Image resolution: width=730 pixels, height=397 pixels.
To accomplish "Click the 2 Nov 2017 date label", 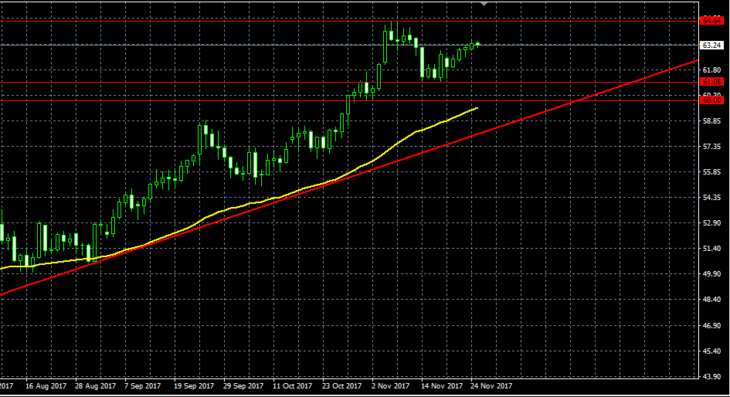I will 390,386.
